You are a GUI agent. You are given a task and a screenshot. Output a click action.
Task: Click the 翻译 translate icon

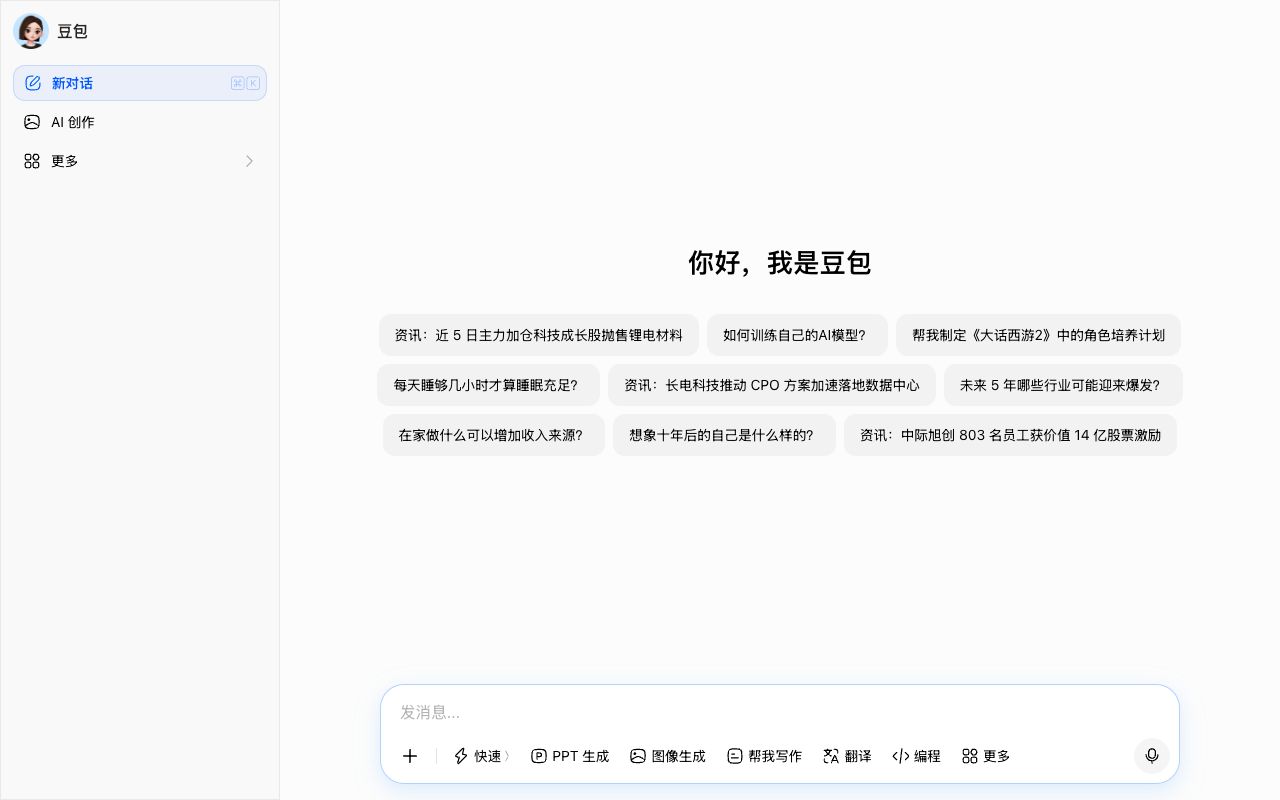(x=831, y=756)
